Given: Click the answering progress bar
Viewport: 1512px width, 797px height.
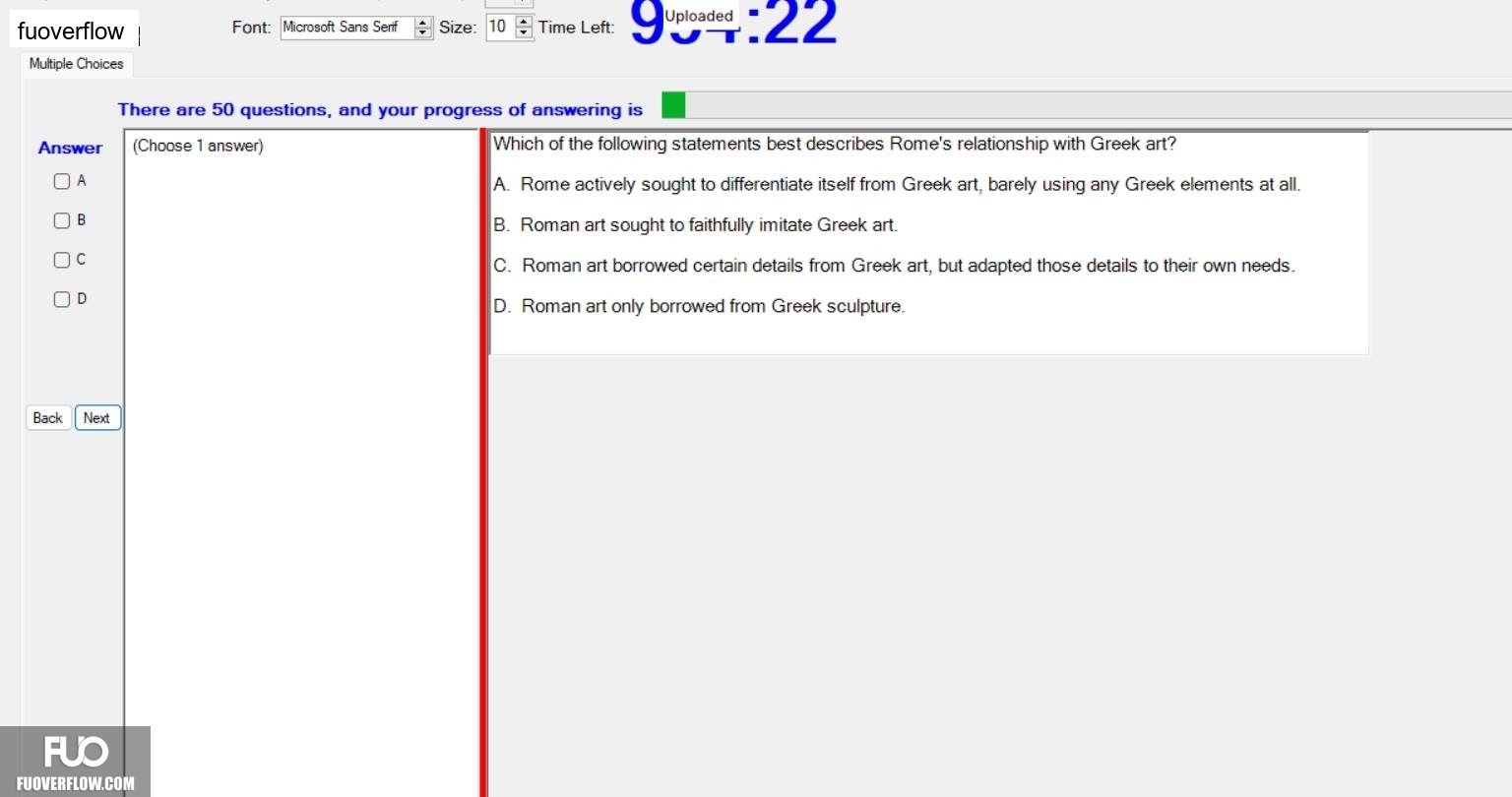Looking at the screenshot, I should coord(1087,105).
